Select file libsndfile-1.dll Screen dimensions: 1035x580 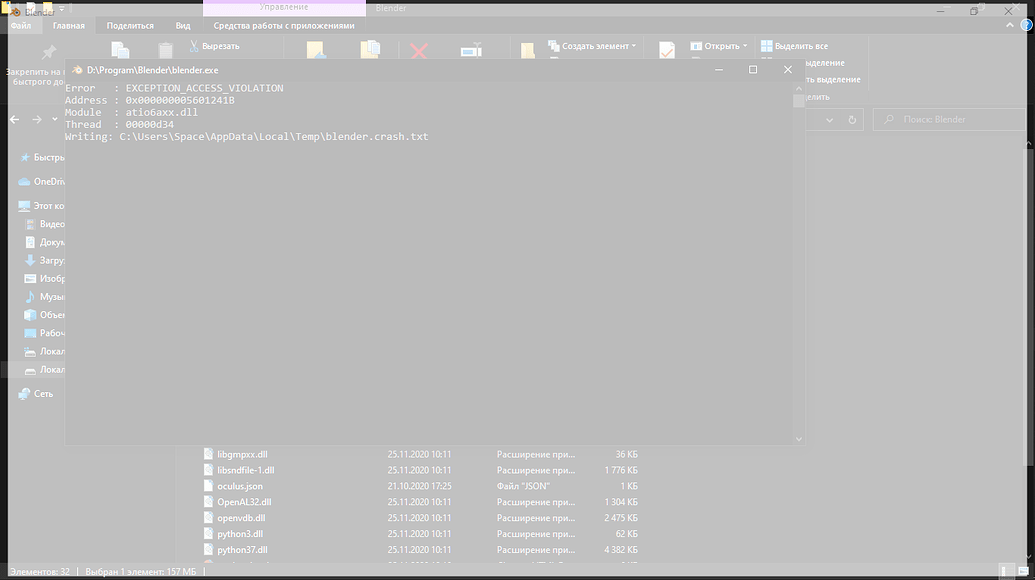(x=246, y=470)
